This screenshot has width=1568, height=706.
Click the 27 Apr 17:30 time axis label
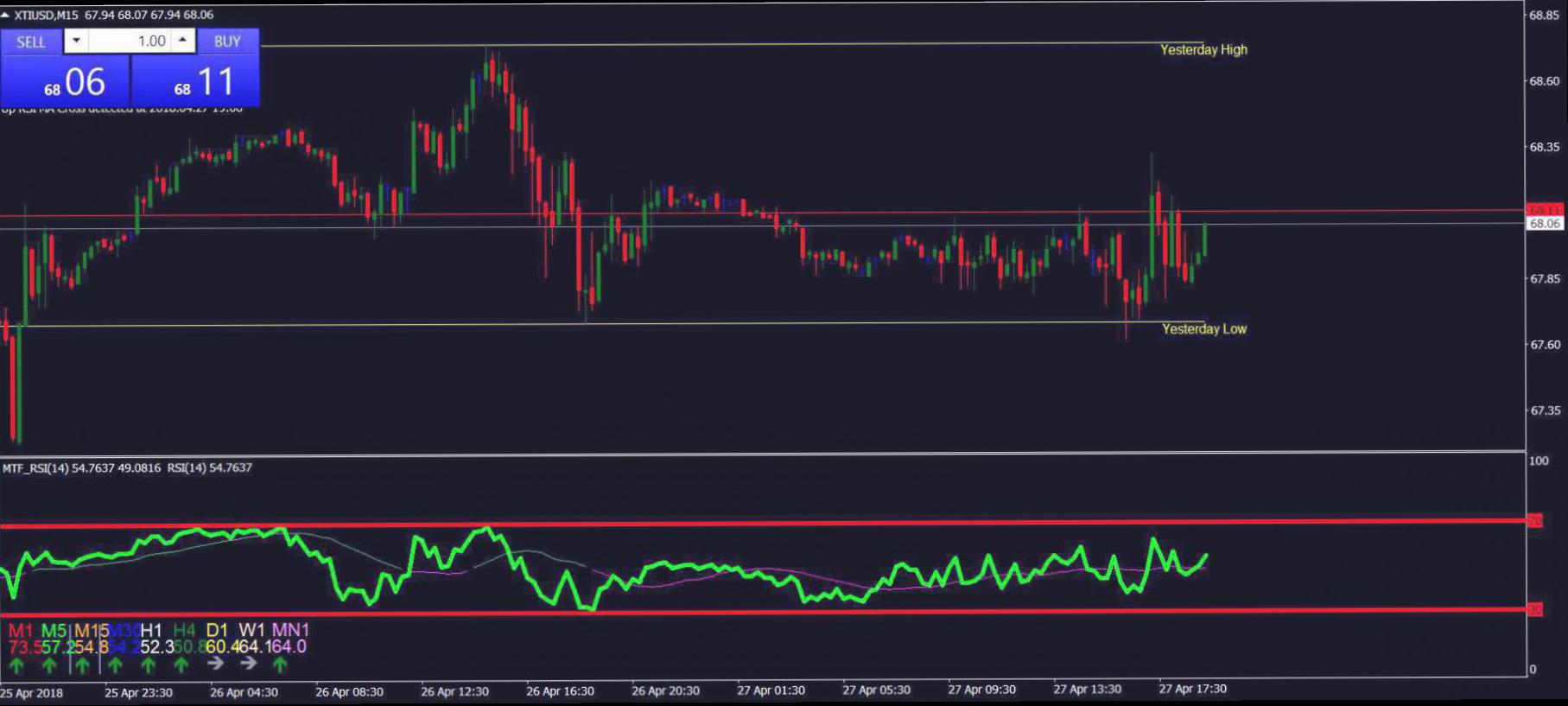click(1192, 690)
